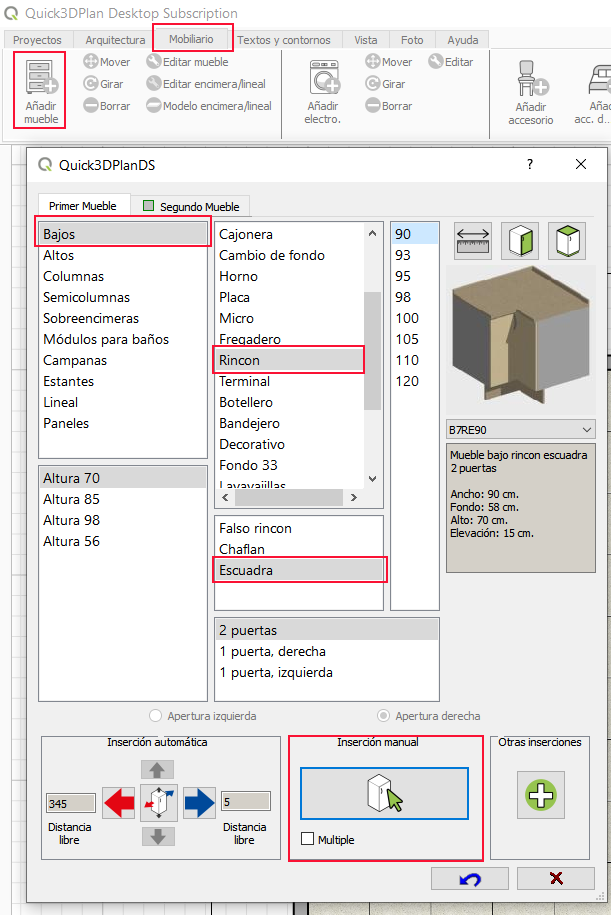Click the down arrow insertion button
Screen dimensions: 611x915
click(158, 836)
